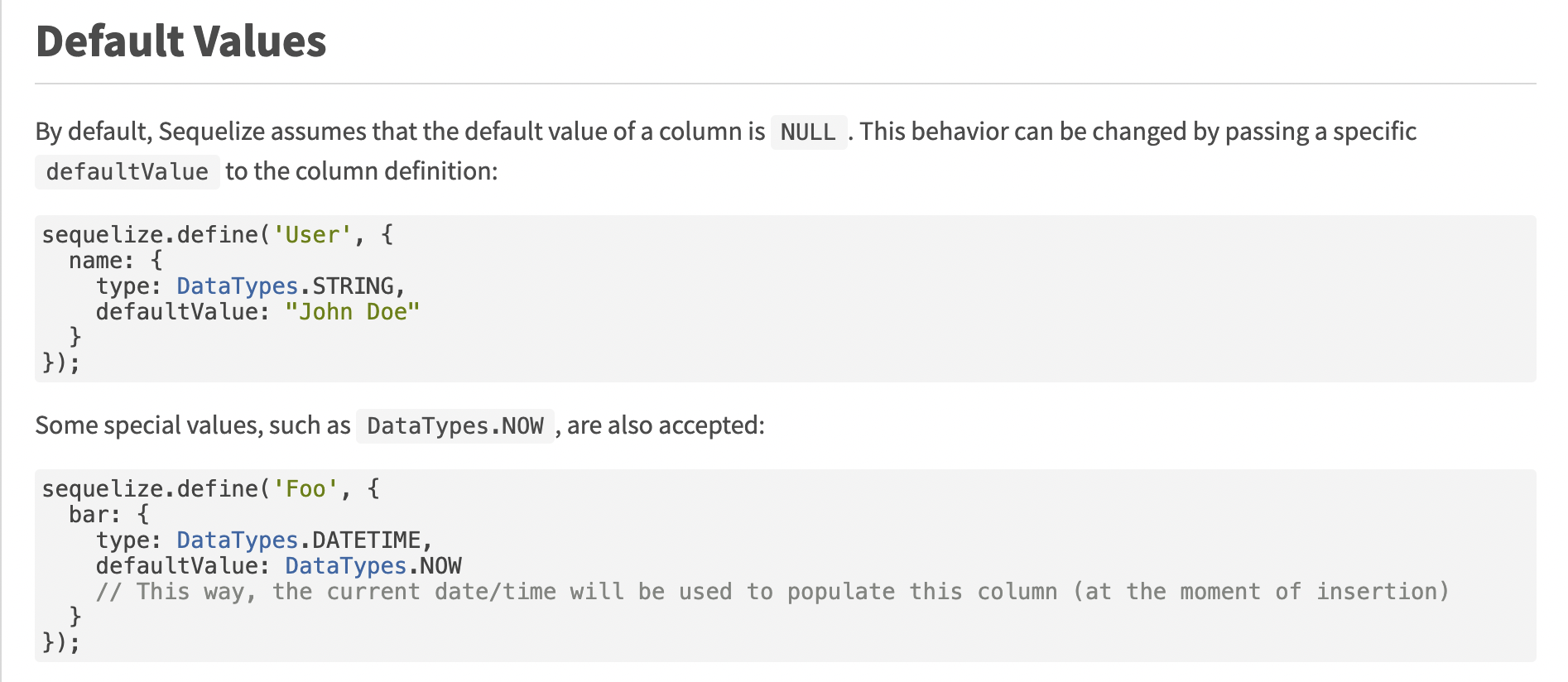This screenshot has width=1568, height=682.
Task: Click the closing "});" of the Foo code block
Action: coord(60,642)
